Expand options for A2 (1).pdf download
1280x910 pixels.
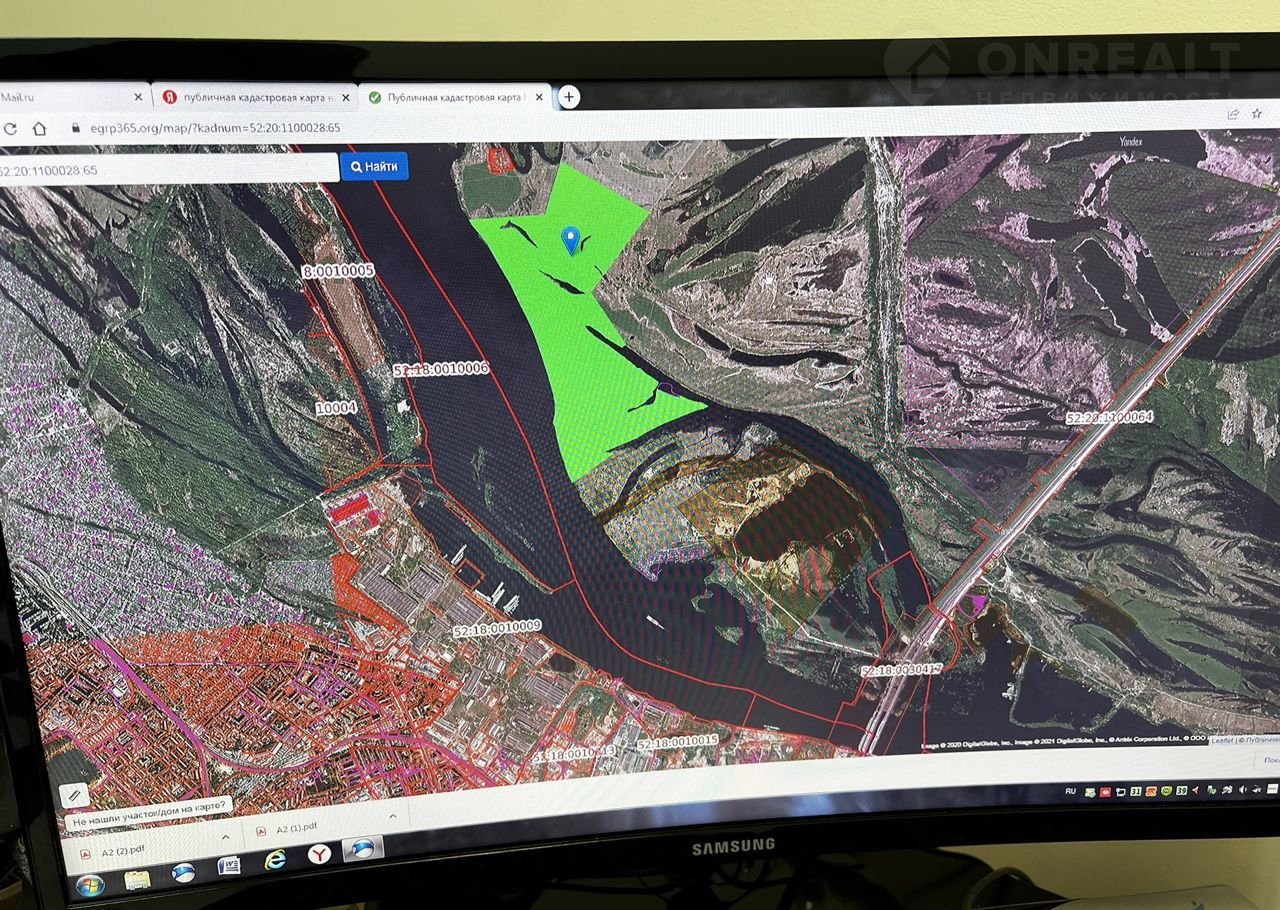392,816
